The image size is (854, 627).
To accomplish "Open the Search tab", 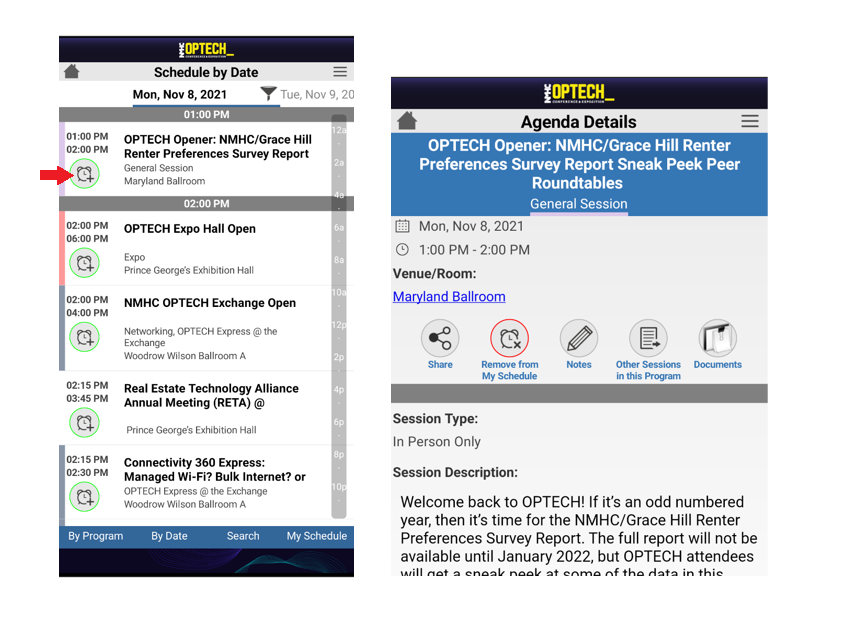I will (243, 536).
